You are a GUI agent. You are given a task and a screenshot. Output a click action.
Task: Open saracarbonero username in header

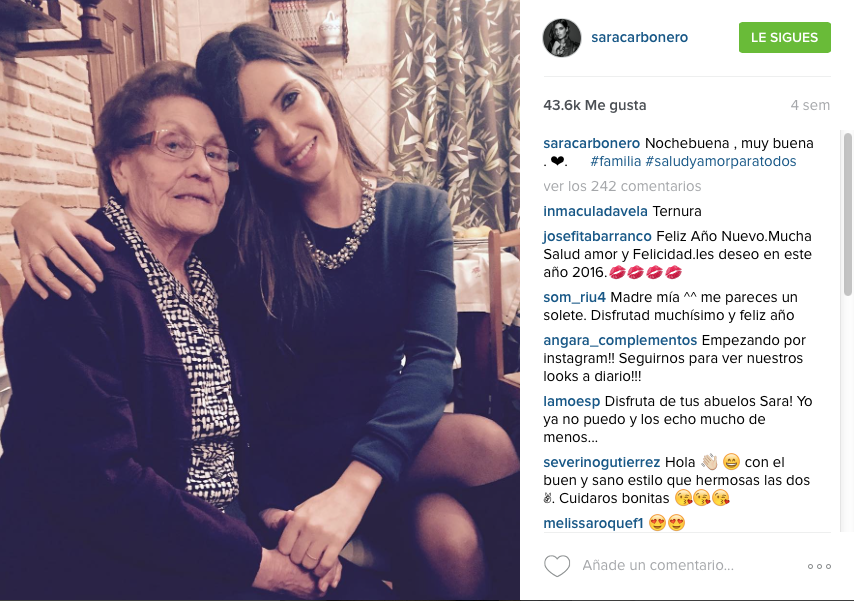coord(639,37)
